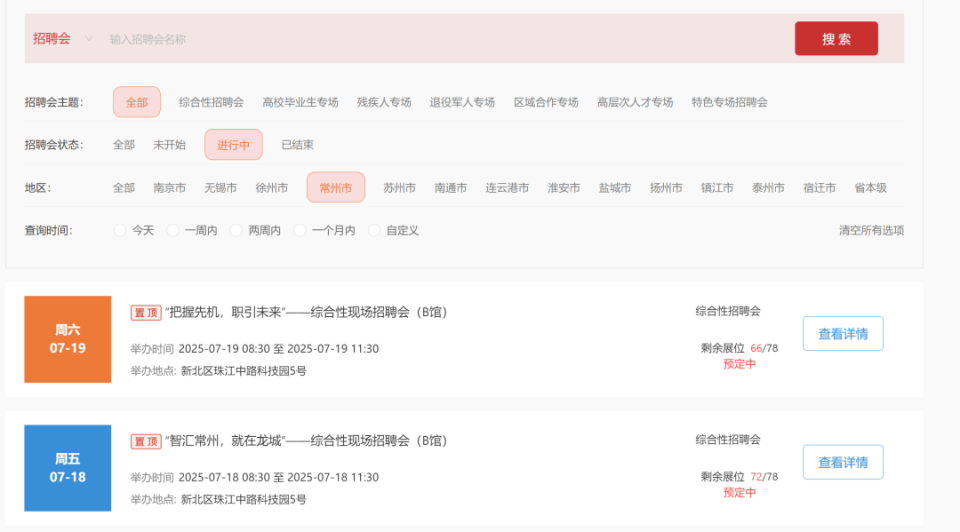
Task: Focus the 输入招聘会名称 search field
Action: [x=447, y=39]
